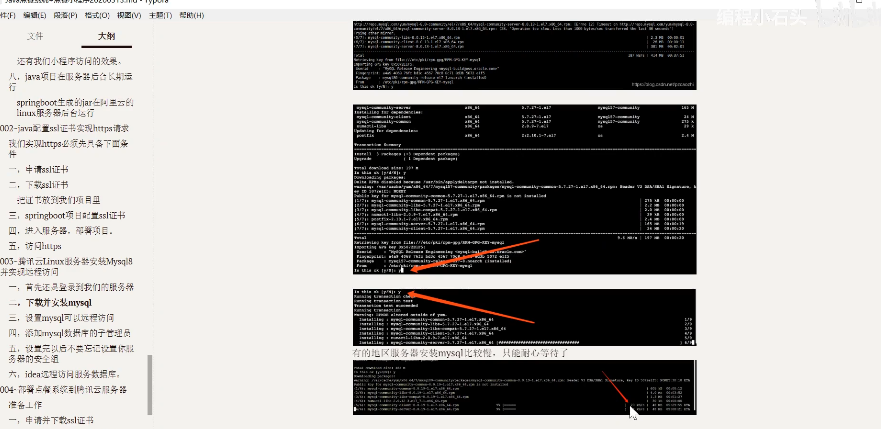The height and width of the screenshot is (429, 881).
Task: Open outline item 一，首先还是登录到我们的服务器
Action: tap(71, 287)
